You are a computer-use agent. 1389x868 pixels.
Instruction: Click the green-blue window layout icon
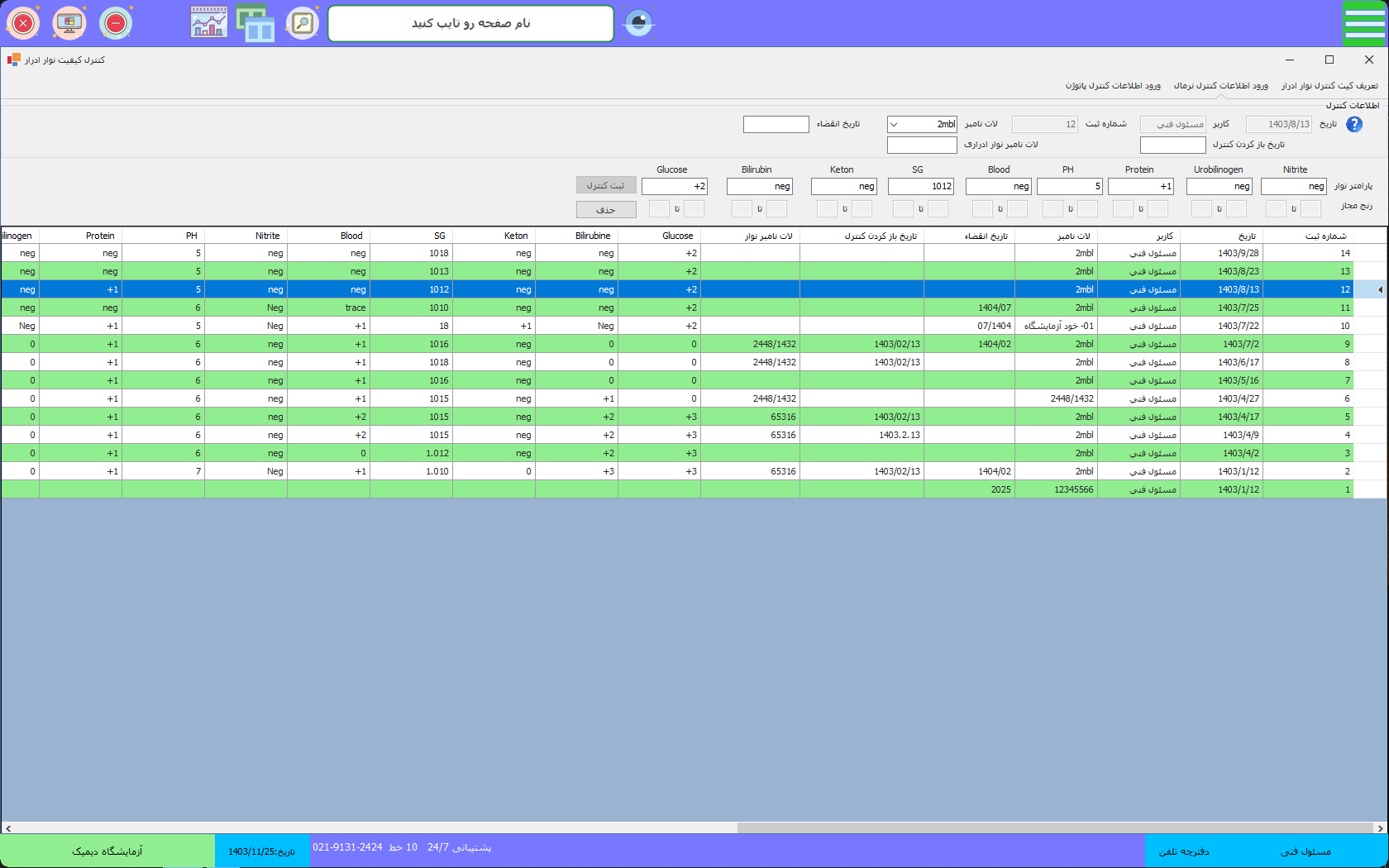pos(255,23)
